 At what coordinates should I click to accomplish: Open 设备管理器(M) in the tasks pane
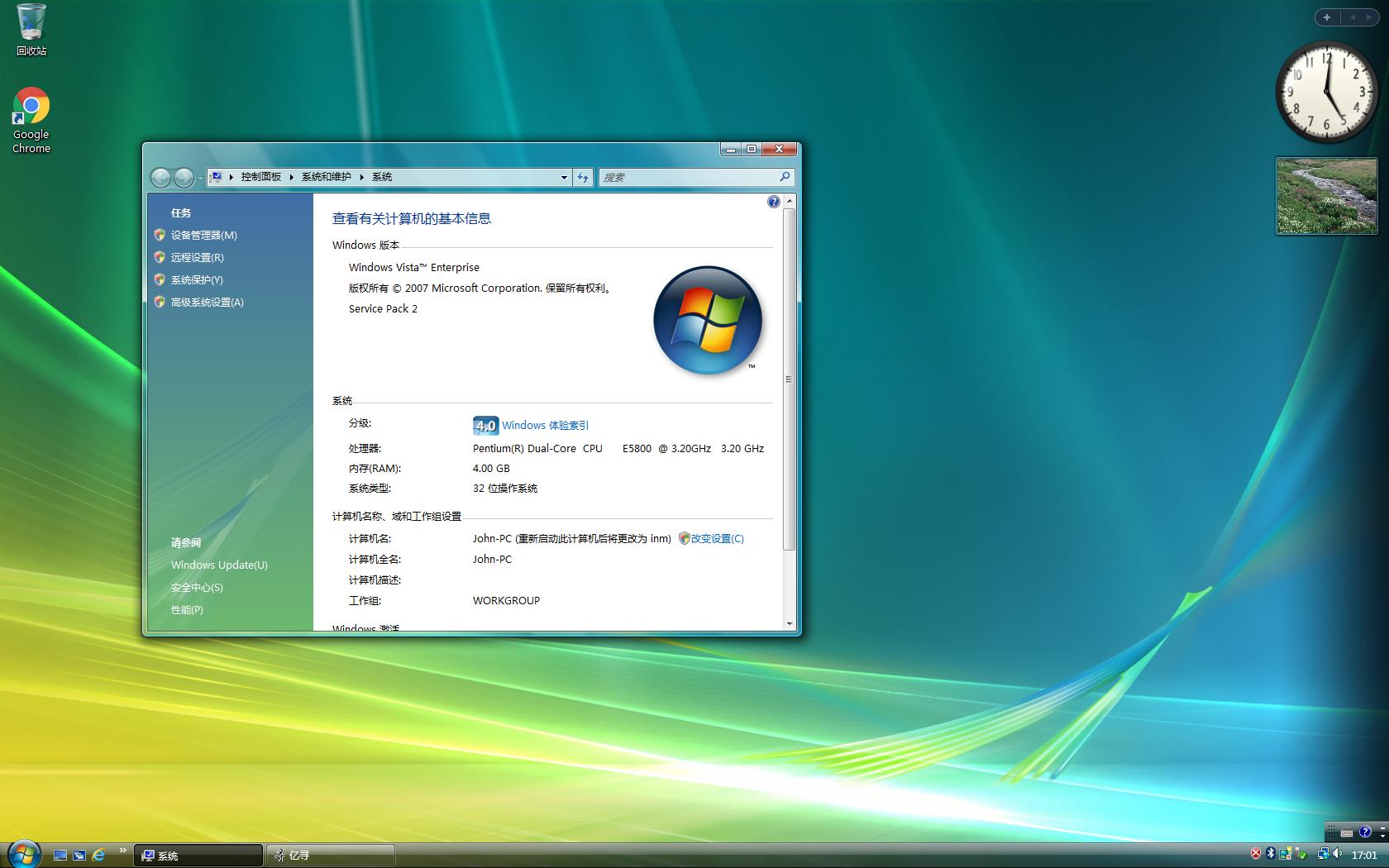(203, 236)
